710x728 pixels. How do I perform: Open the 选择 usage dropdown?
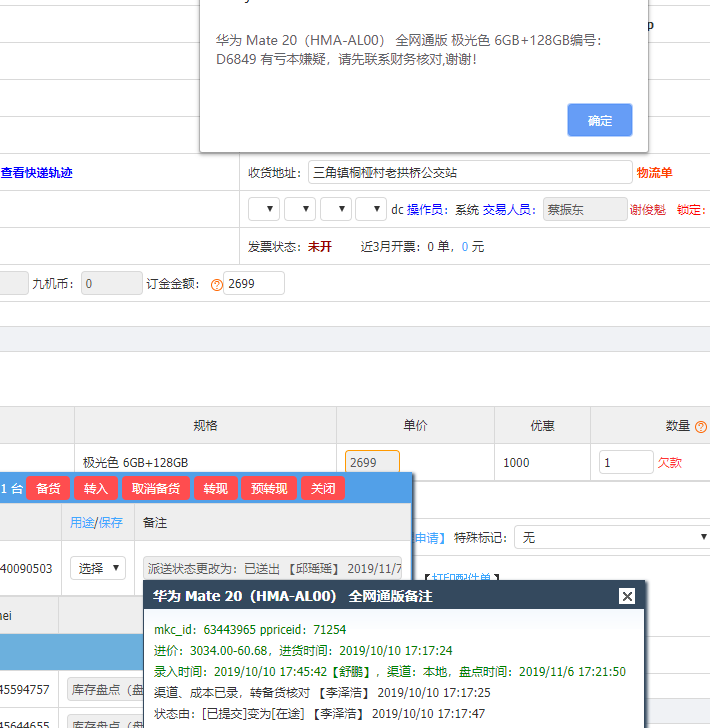(98, 568)
